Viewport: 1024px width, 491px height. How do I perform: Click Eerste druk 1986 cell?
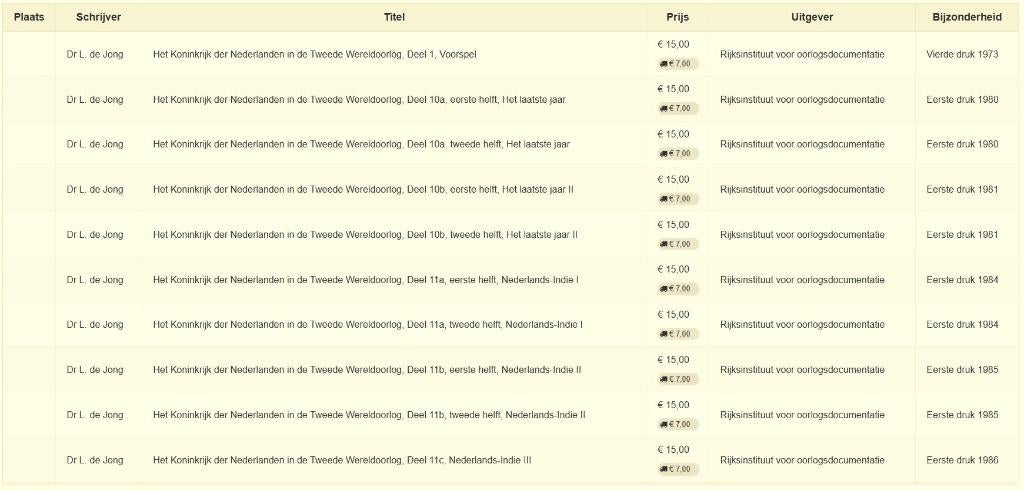962,460
